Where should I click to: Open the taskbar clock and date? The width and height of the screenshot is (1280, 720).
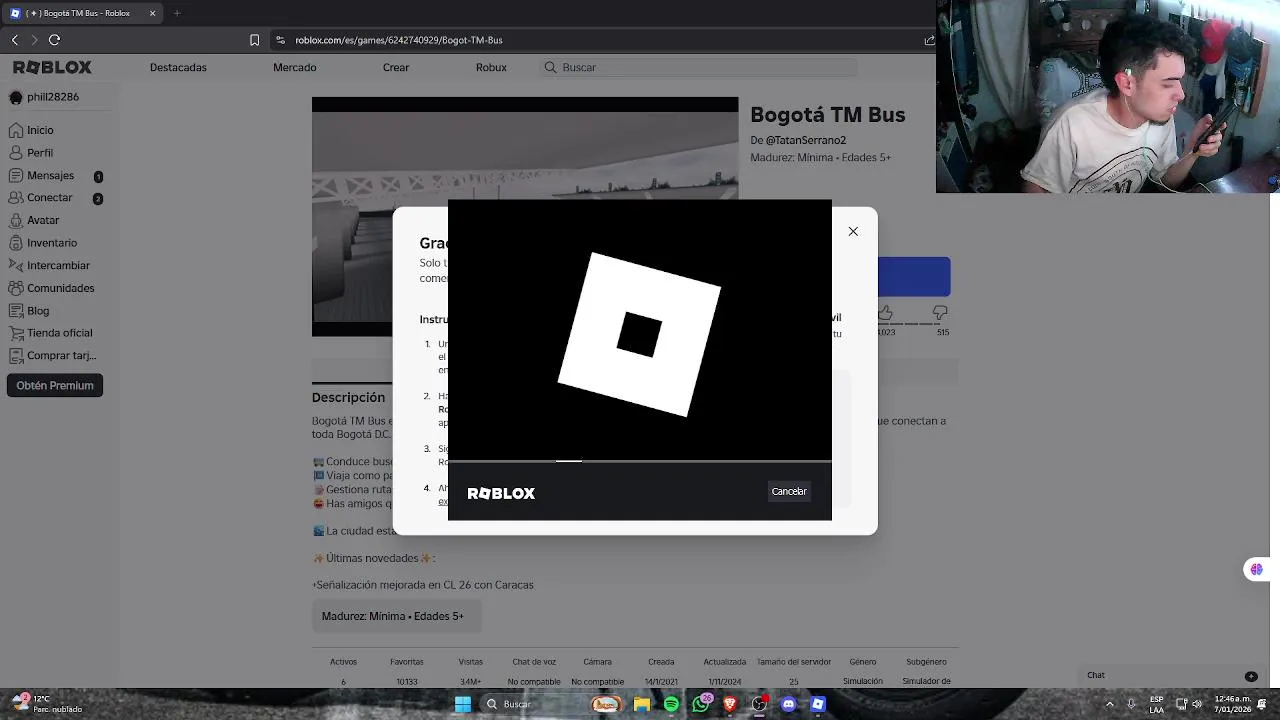pyautogui.click(x=1233, y=704)
